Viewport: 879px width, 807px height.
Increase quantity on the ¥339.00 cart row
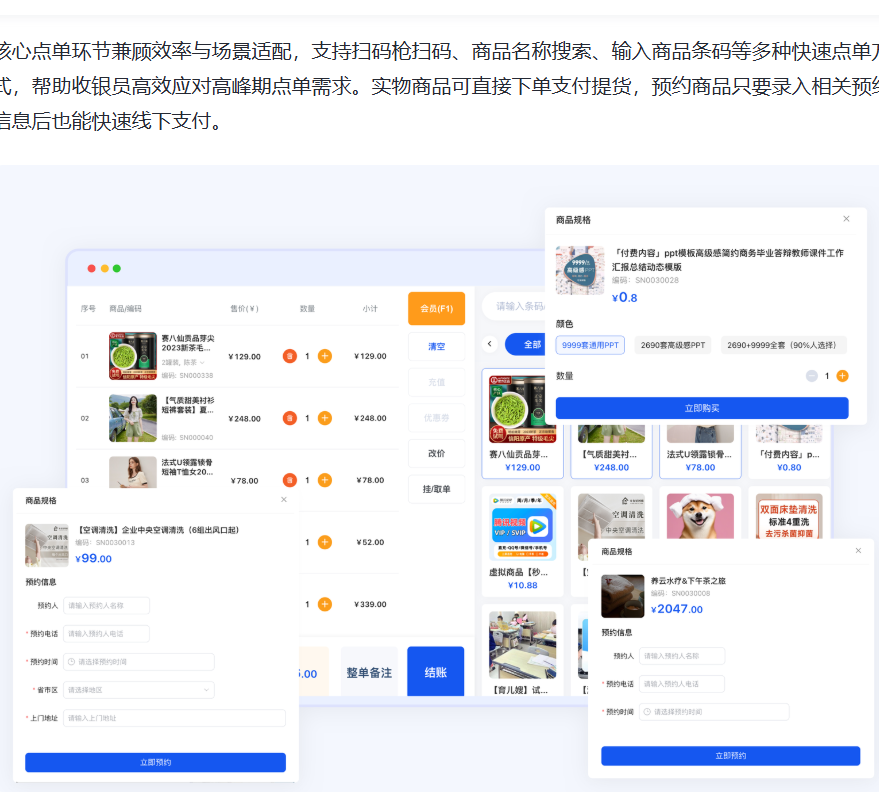tap(324, 604)
